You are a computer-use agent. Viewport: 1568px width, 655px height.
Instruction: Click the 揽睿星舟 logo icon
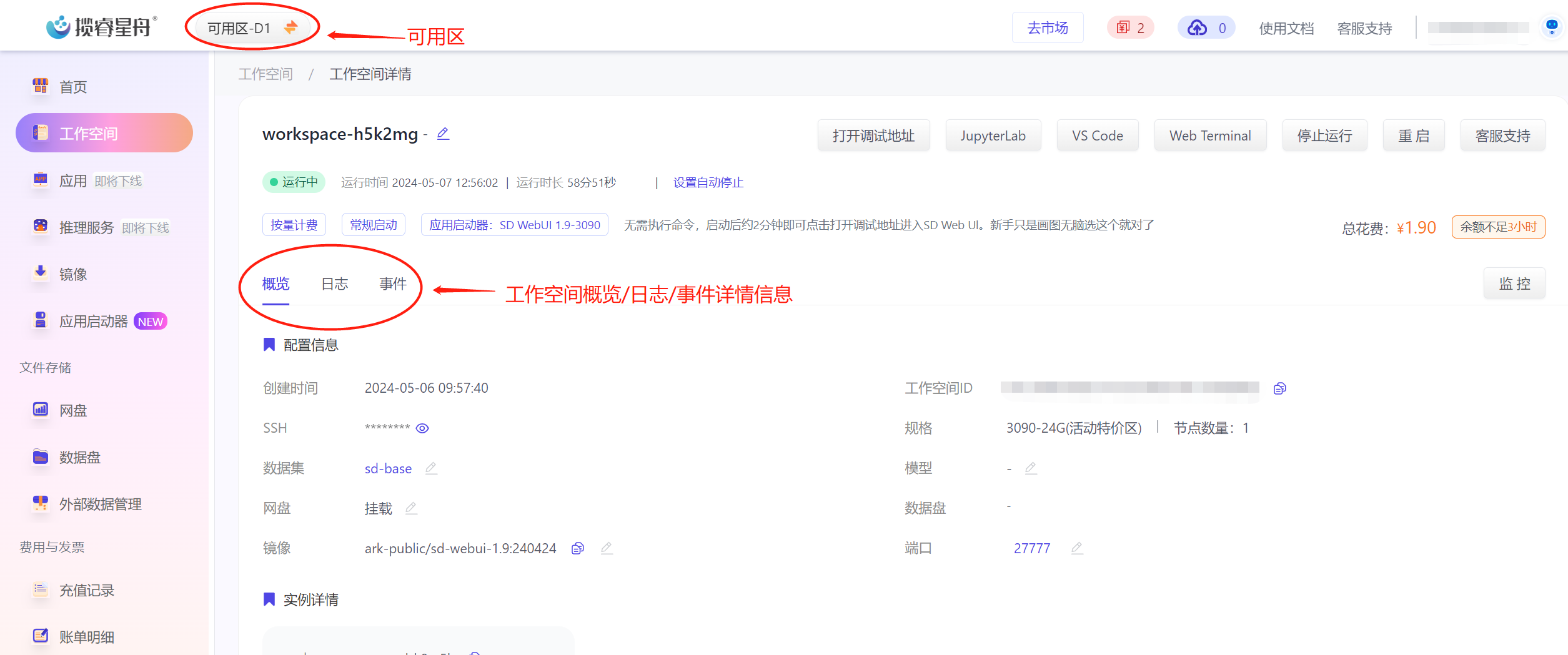point(58,27)
